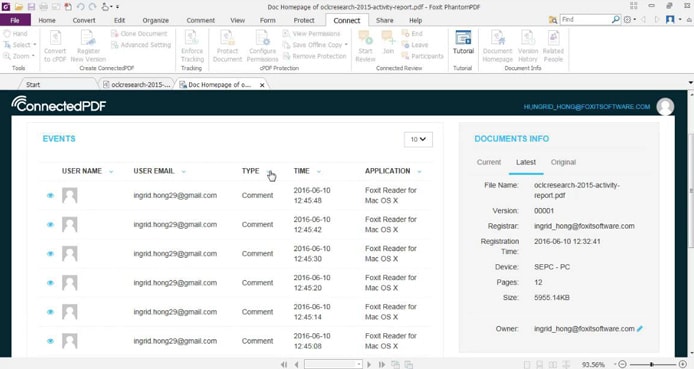Toggle eye icon for 12:45:08 event
Image resolution: width=694 pixels, height=369 pixels.
[50, 341]
